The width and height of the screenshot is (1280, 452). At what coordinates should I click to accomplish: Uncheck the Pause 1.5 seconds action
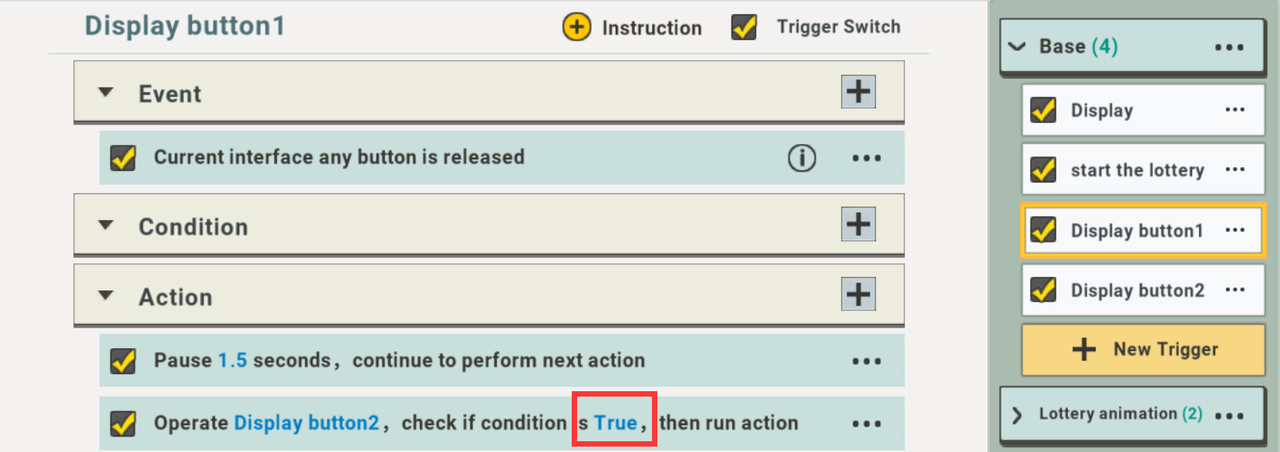[x=124, y=361]
